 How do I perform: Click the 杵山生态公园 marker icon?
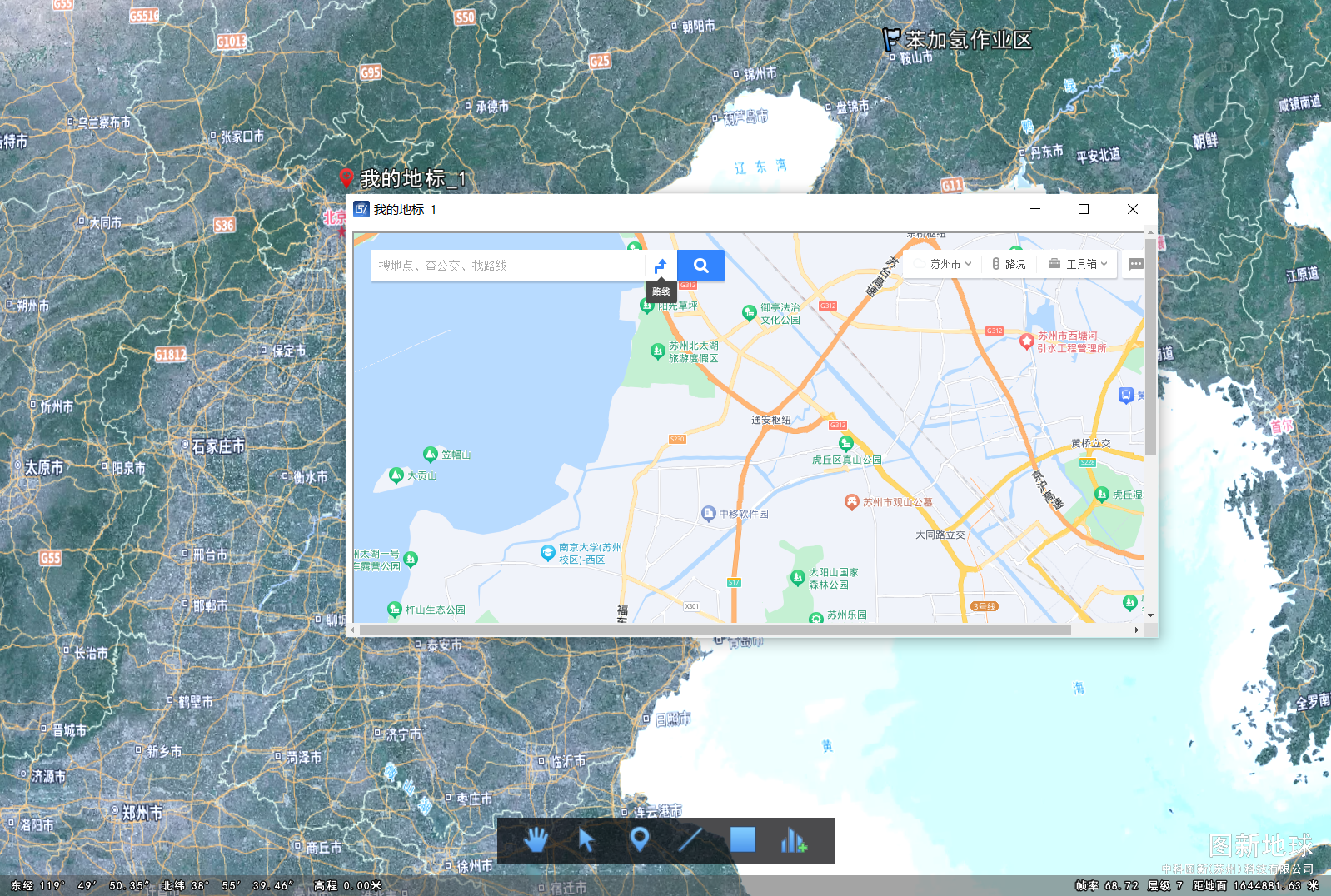[x=395, y=609]
